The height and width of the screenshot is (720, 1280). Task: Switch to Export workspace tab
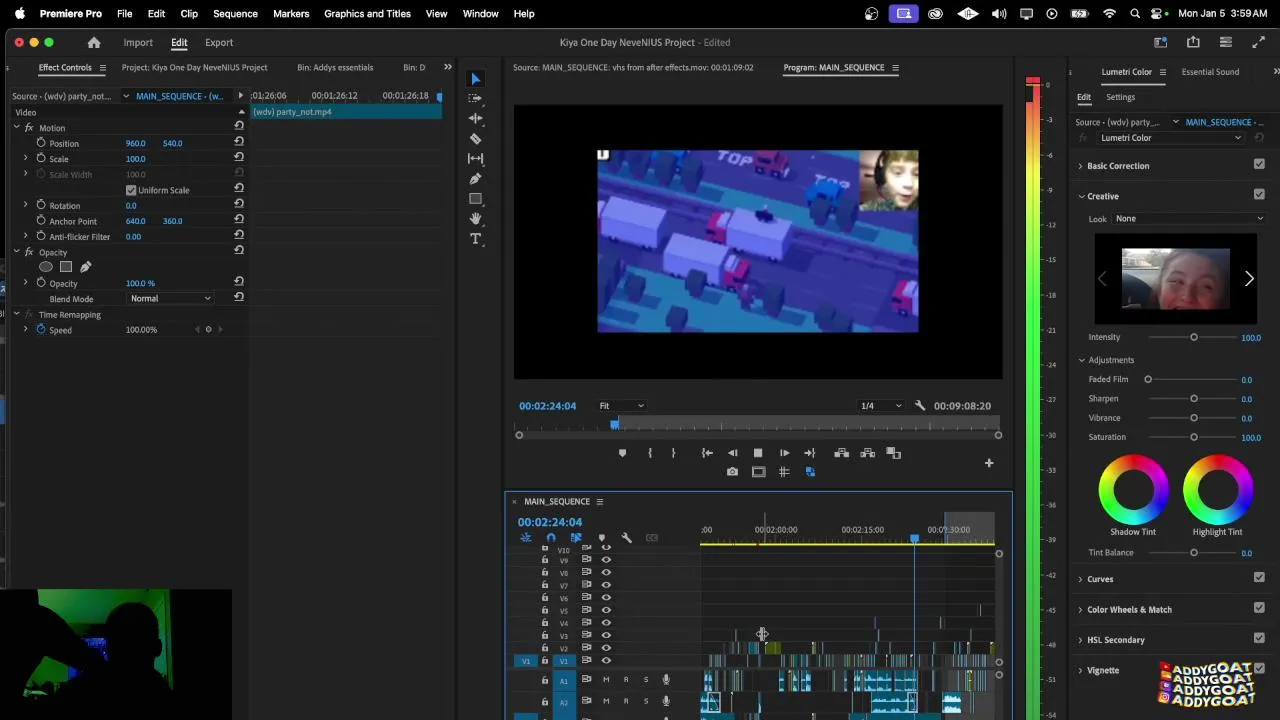click(x=219, y=43)
